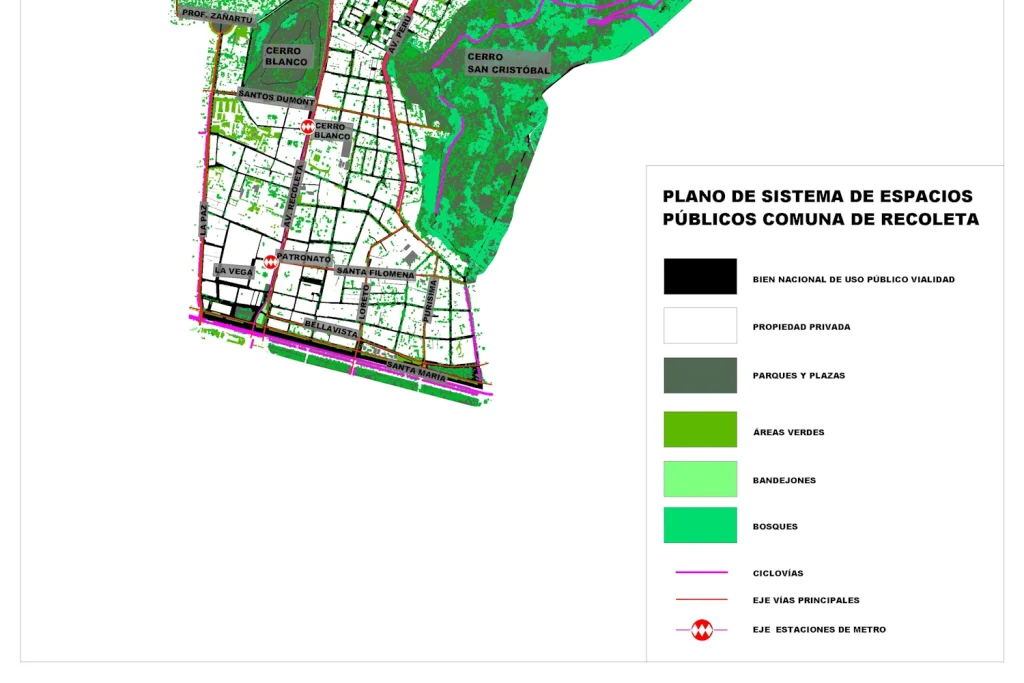The width and height of the screenshot is (1024, 683).
Task: Select the black Bien Nacional de Uso Público swatch
Action: 700,277
